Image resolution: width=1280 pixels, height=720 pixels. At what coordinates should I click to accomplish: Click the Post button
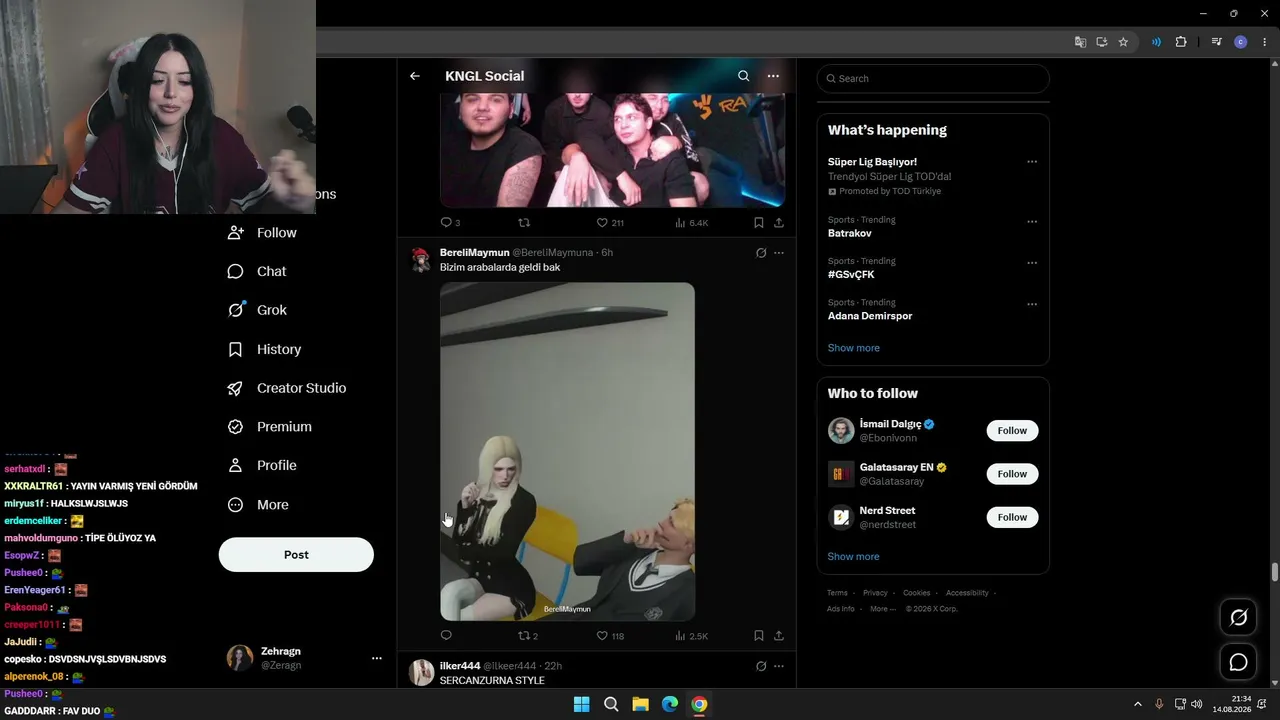(x=296, y=555)
